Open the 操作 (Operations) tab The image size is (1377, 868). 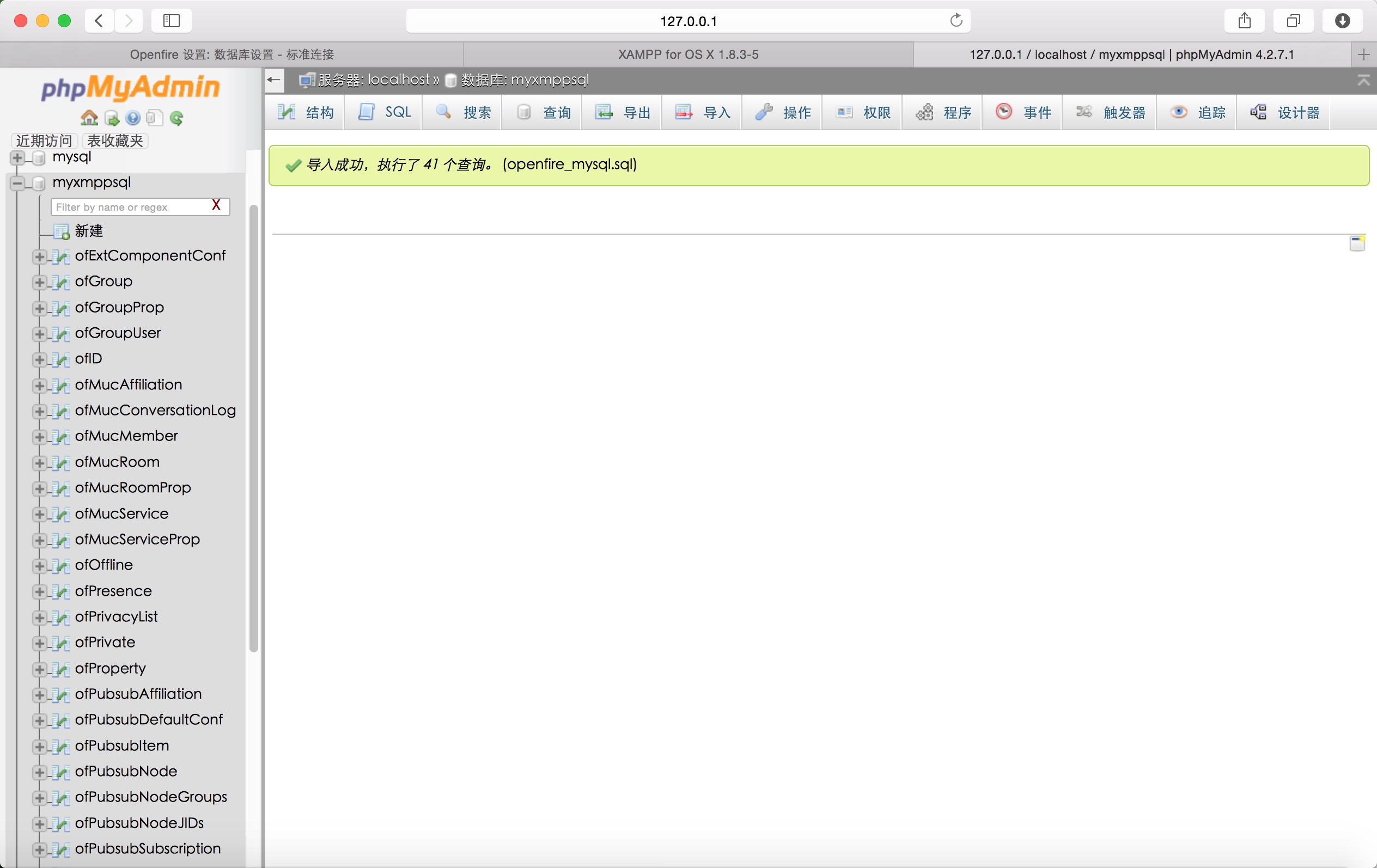(782, 112)
